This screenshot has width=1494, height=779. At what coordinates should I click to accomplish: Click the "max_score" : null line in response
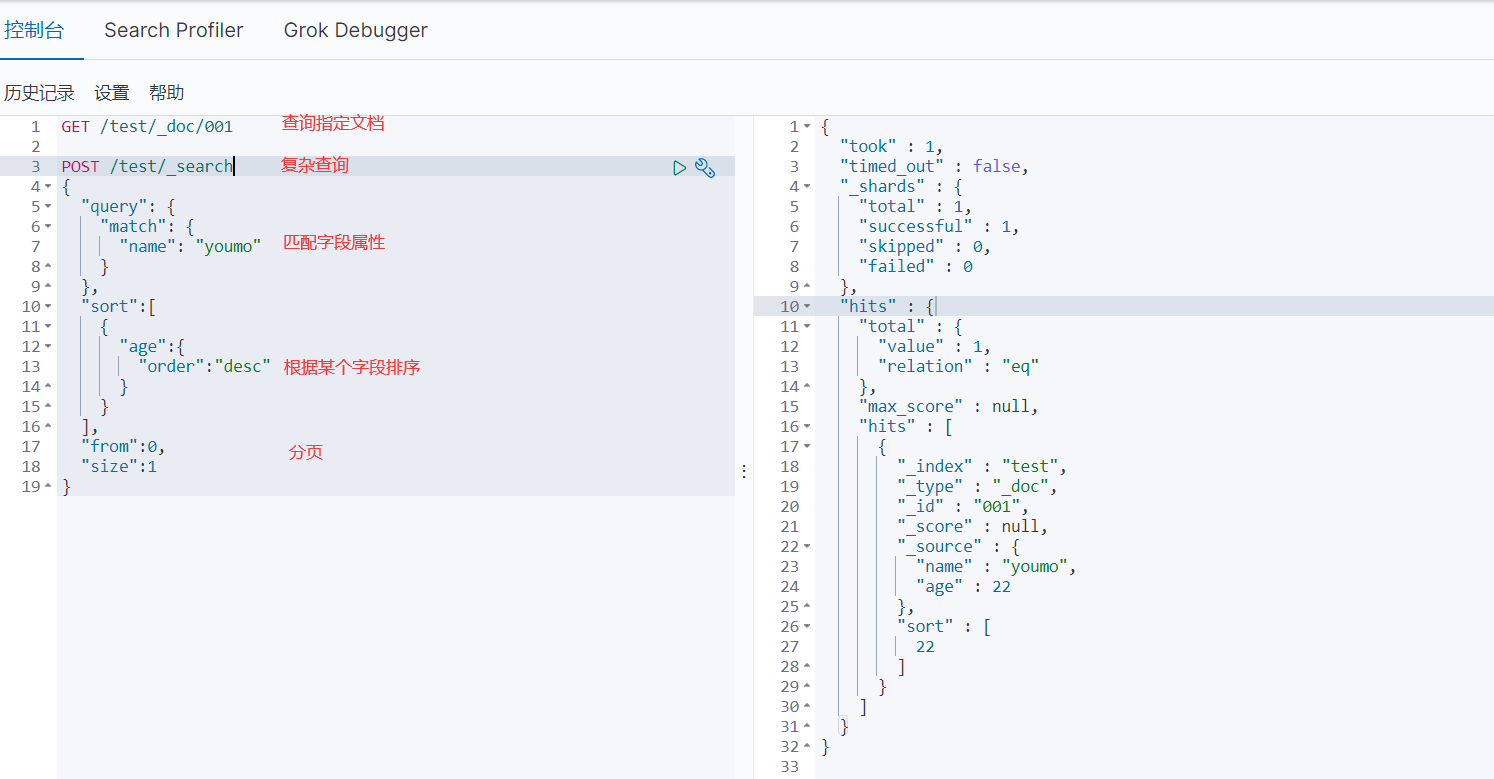[948, 407]
